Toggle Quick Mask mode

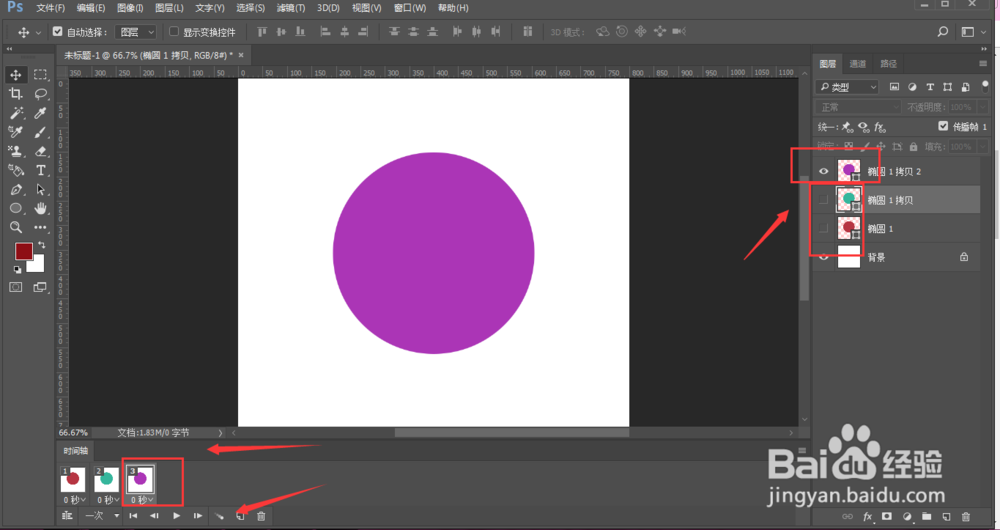[x=16, y=288]
